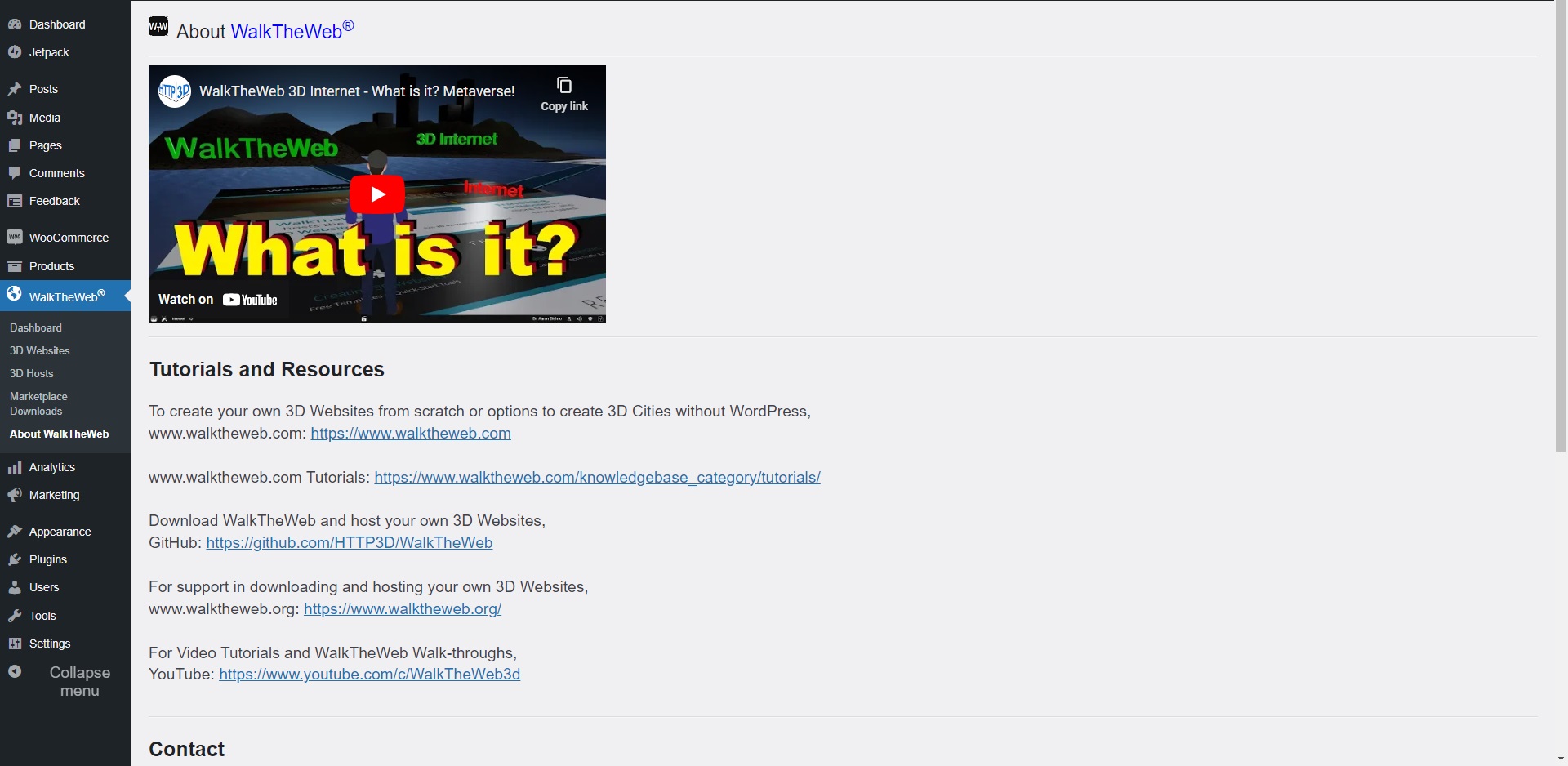Select About WalkTheWeb submenu item
Screen dimensions: 1568x766
pyautogui.click(x=60, y=434)
